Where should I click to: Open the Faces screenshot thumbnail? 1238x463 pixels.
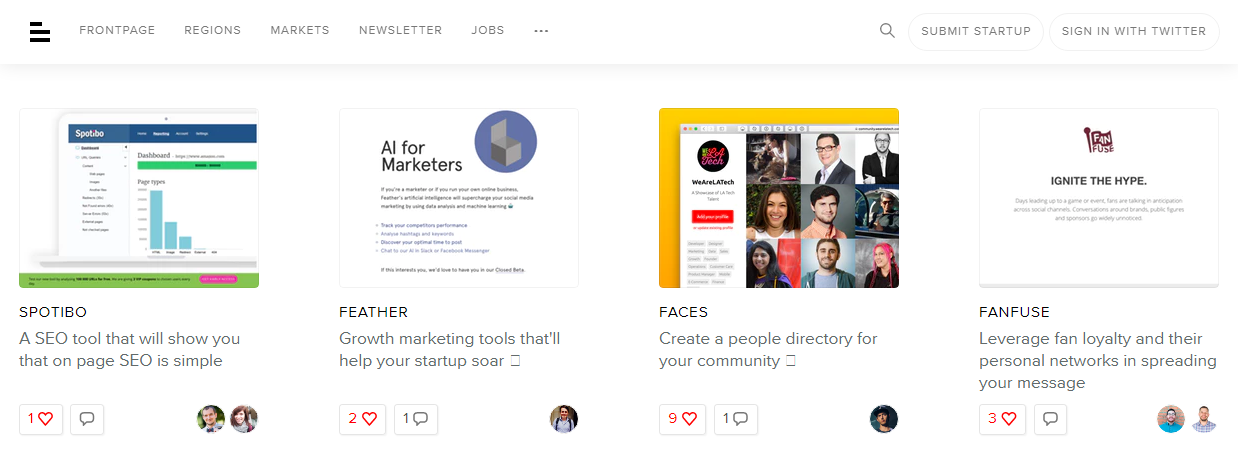(x=778, y=198)
